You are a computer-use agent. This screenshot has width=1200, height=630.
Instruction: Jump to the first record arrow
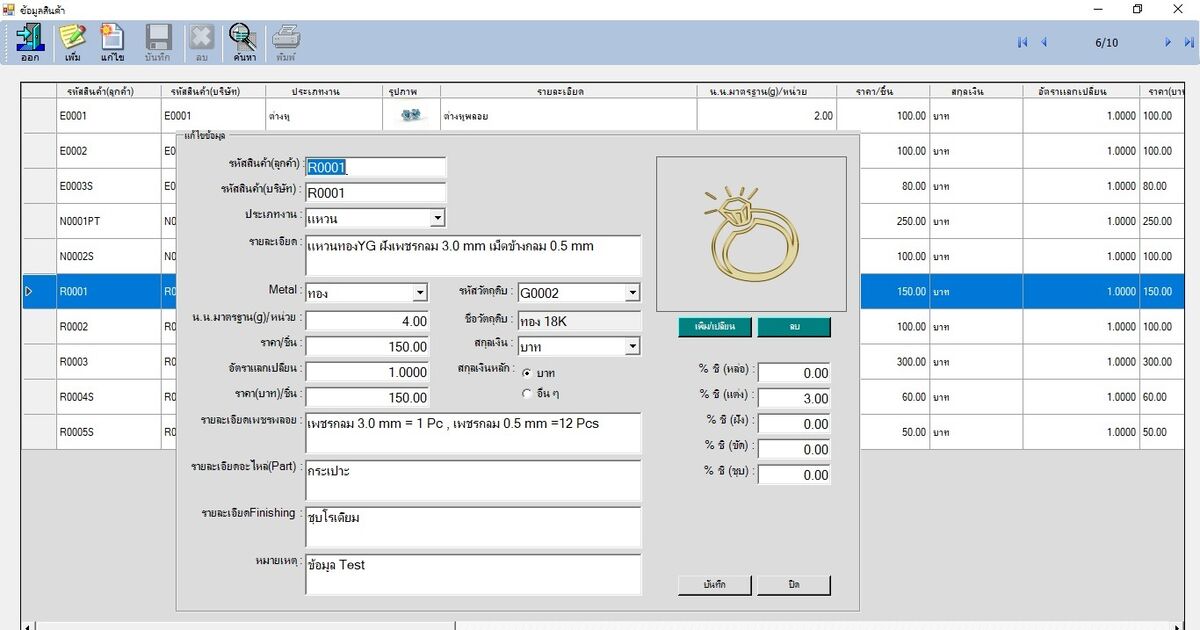[1022, 42]
